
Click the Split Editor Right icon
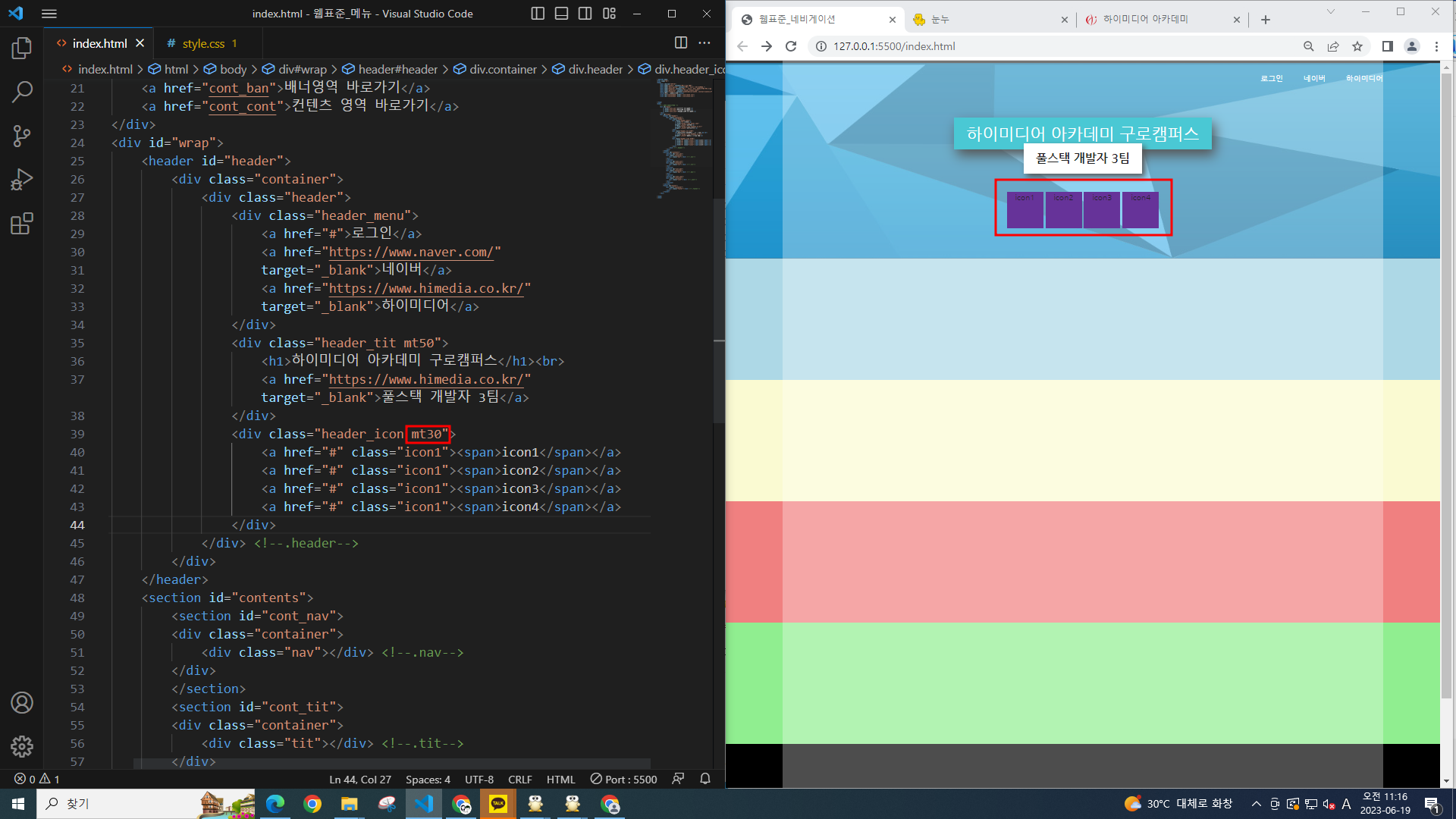click(680, 43)
